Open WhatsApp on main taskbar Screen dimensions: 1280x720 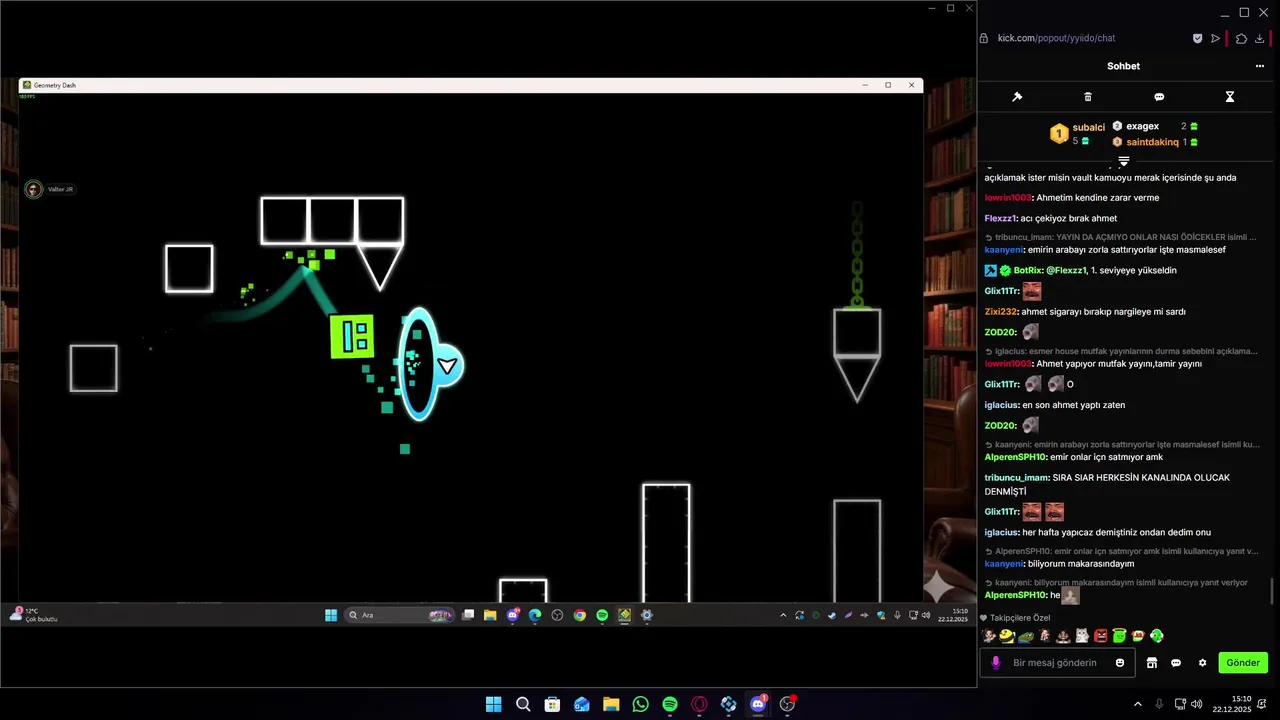(641, 704)
